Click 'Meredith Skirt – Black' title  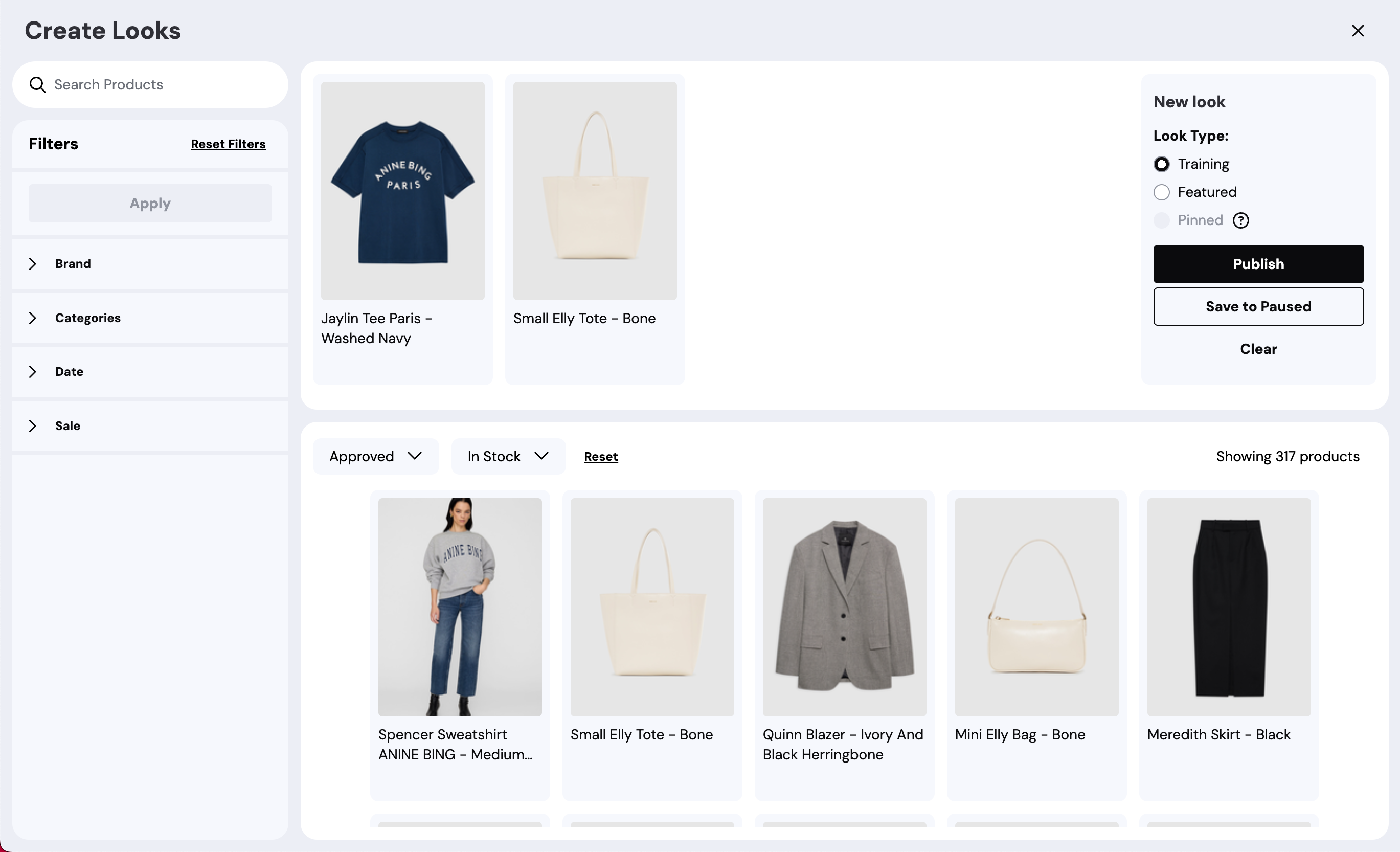pos(1219,734)
